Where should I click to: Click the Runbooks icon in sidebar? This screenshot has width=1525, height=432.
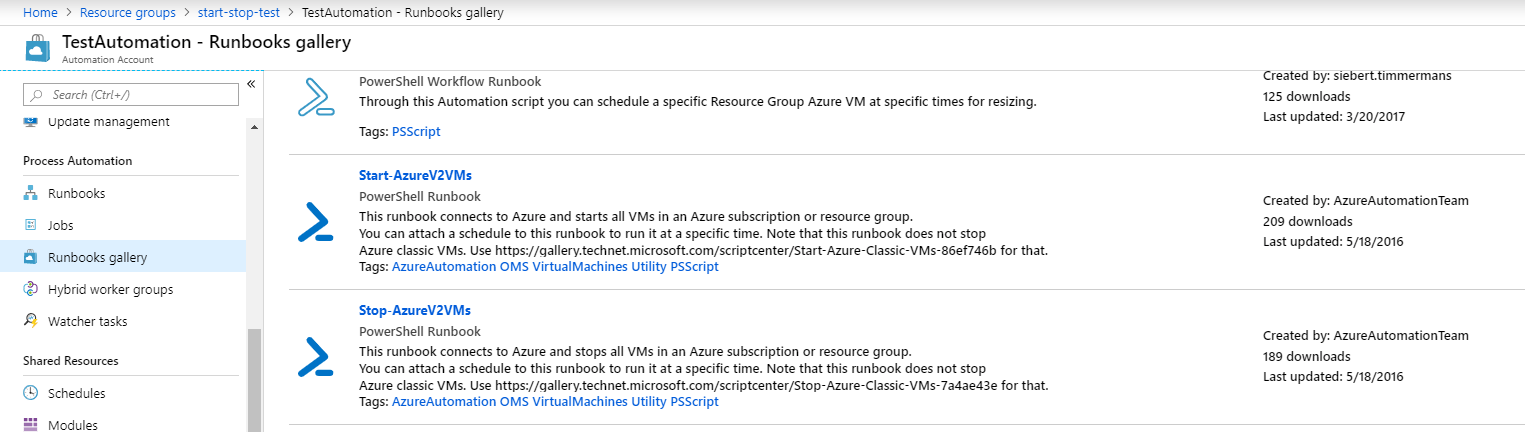tap(30, 193)
